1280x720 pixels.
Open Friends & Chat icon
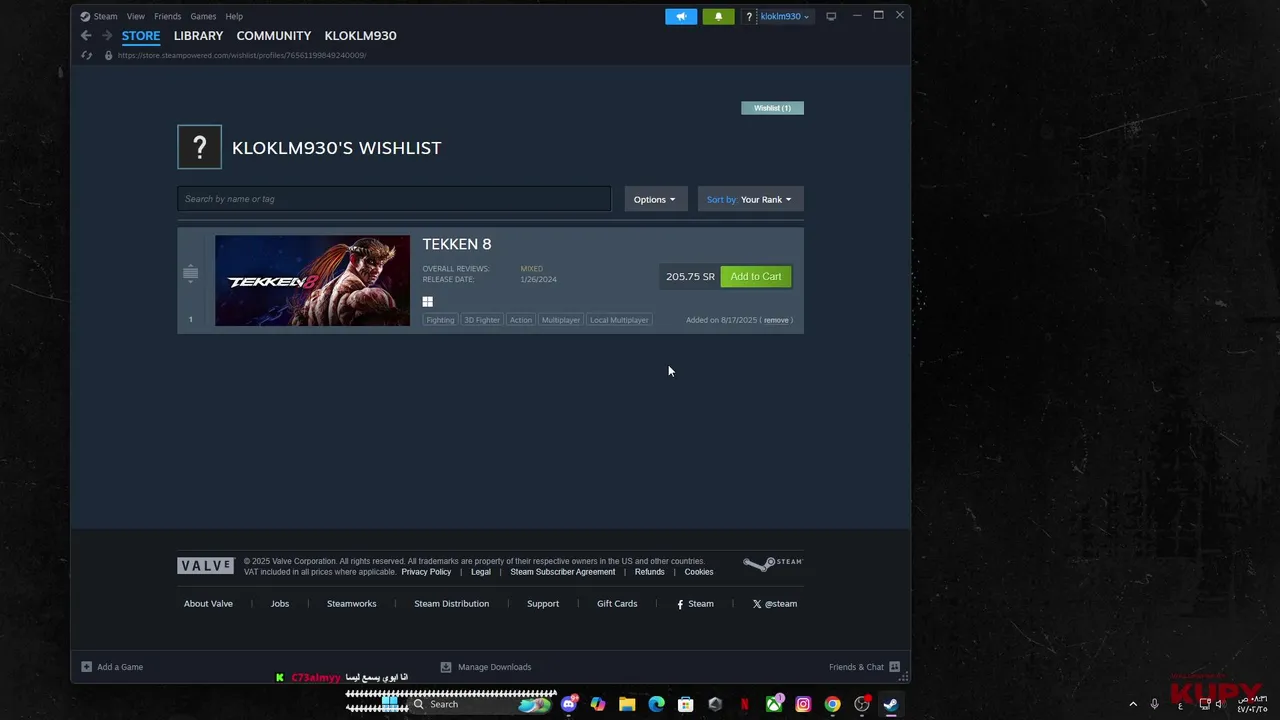[894, 667]
